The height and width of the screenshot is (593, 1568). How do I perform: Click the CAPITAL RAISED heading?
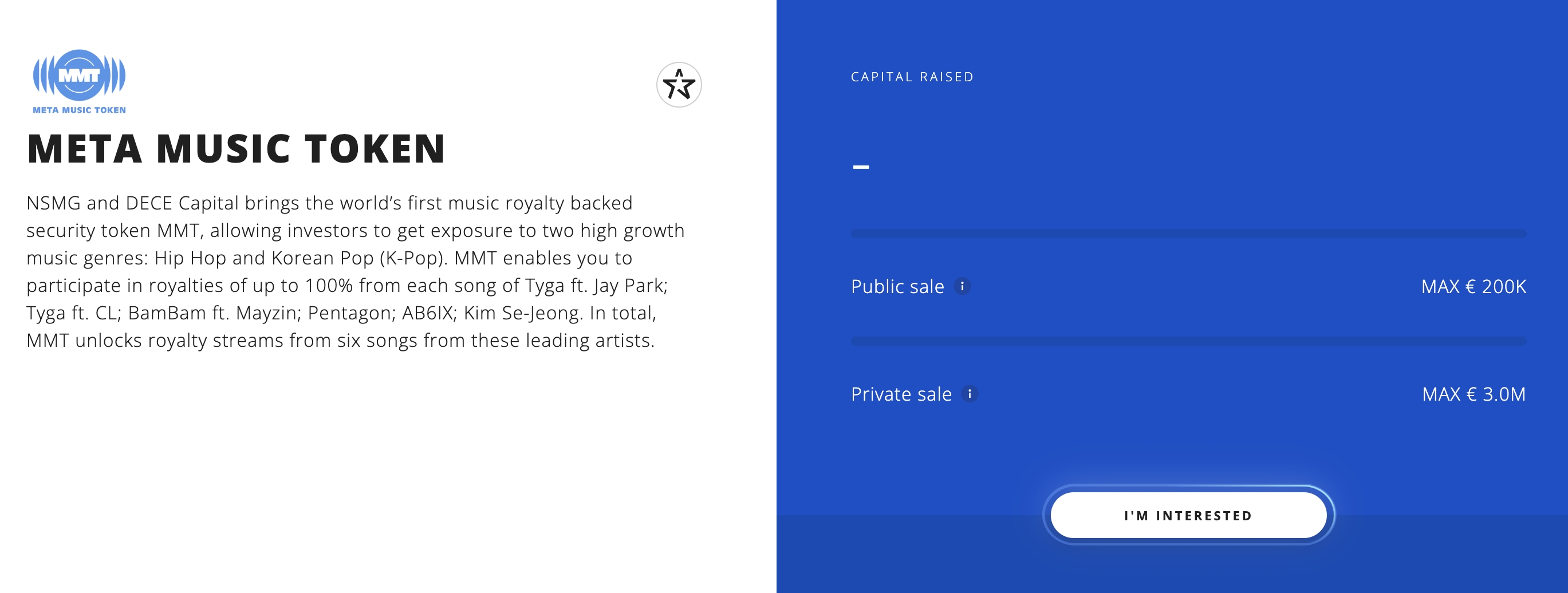[912, 77]
